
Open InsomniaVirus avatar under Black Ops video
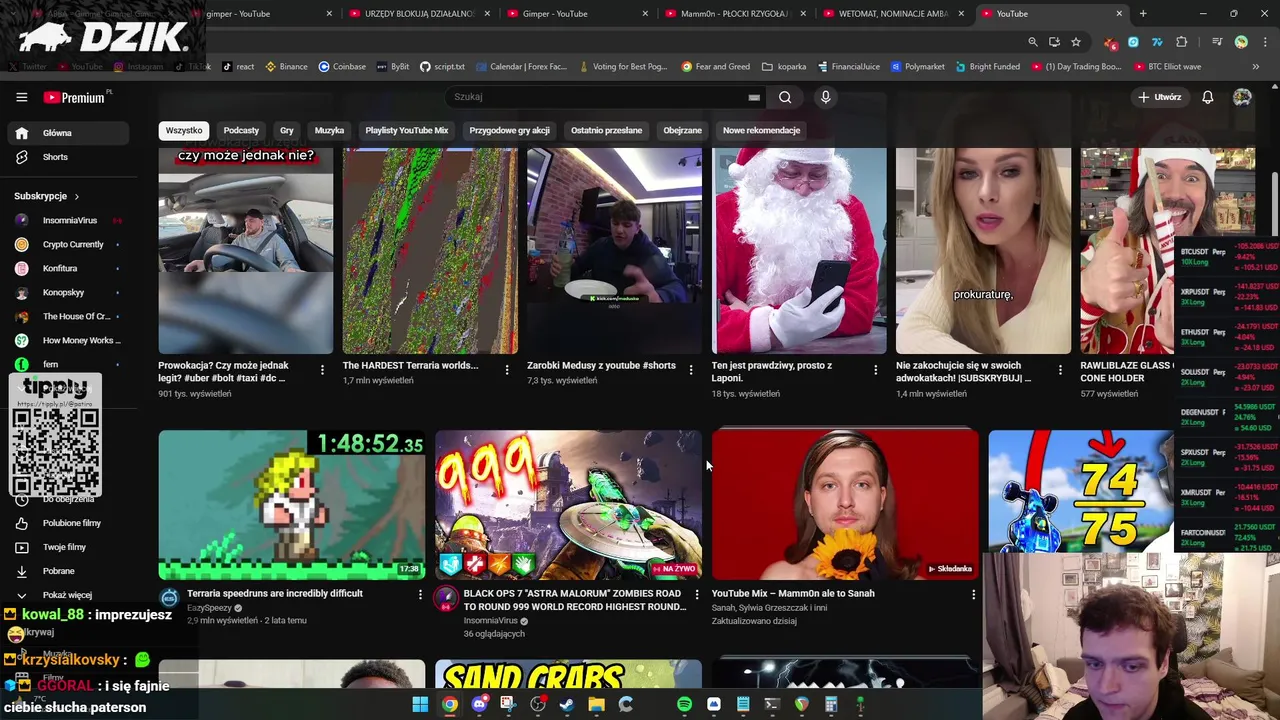tap(447, 599)
